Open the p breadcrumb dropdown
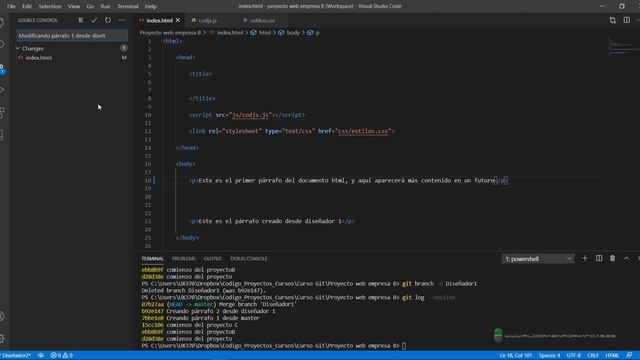 (x=314, y=33)
